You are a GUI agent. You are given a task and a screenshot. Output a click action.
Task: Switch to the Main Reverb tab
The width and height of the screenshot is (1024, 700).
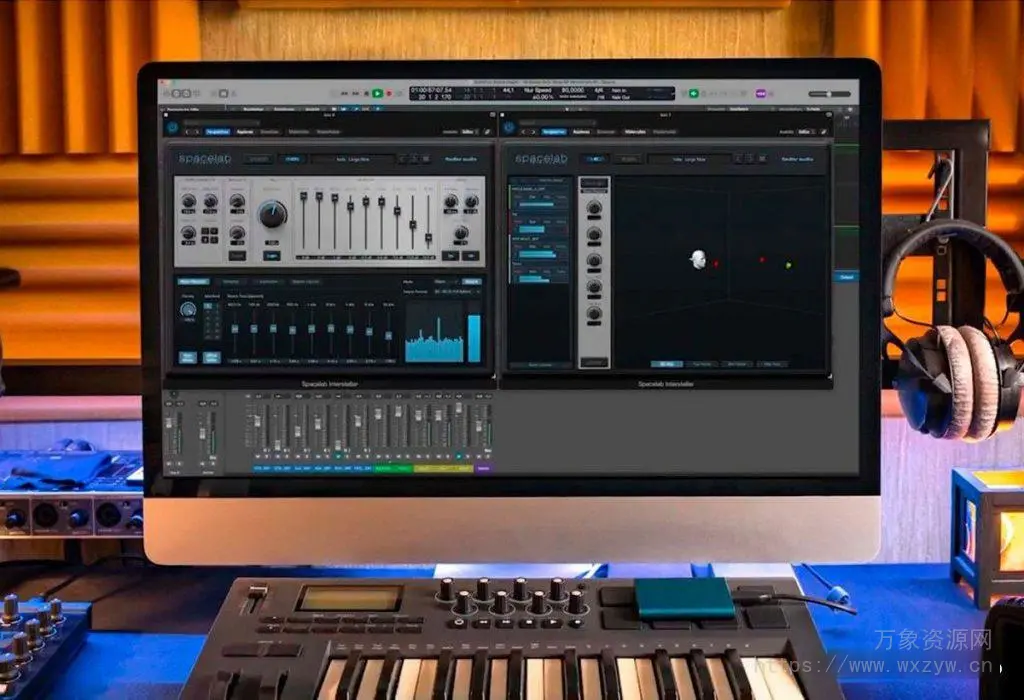click(x=194, y=282)
